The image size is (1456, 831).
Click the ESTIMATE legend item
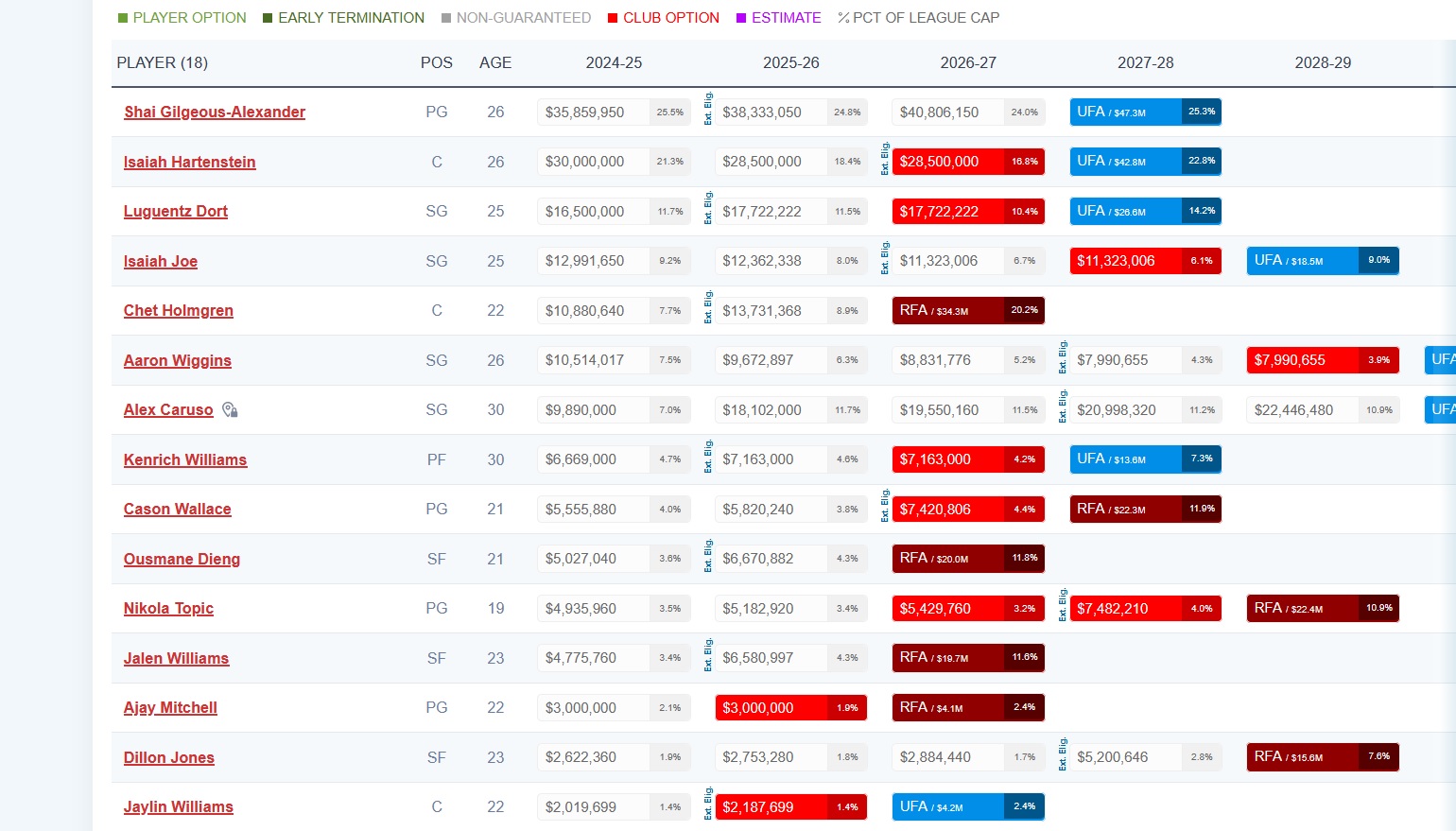coord(779,18)
